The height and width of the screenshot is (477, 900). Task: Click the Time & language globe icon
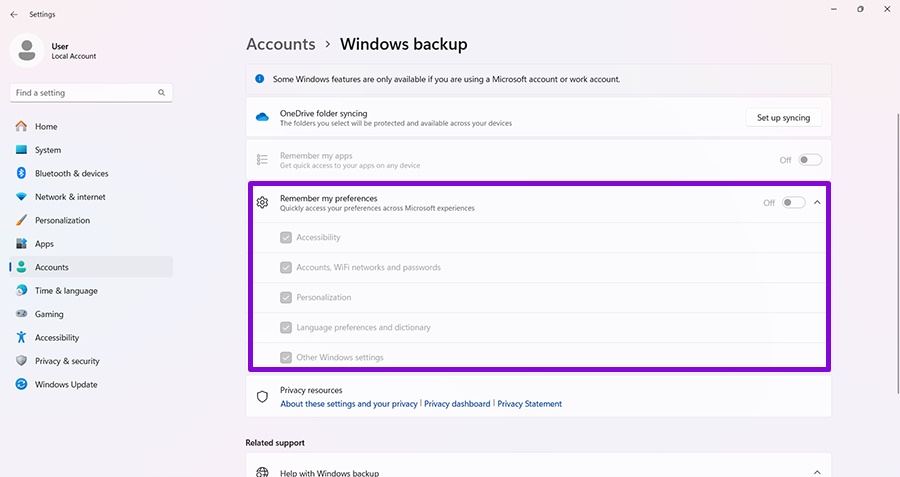[x=21, y=290]
